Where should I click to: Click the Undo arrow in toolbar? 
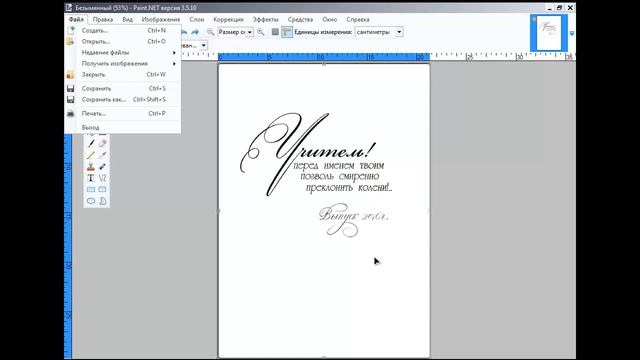click(184, 32)
